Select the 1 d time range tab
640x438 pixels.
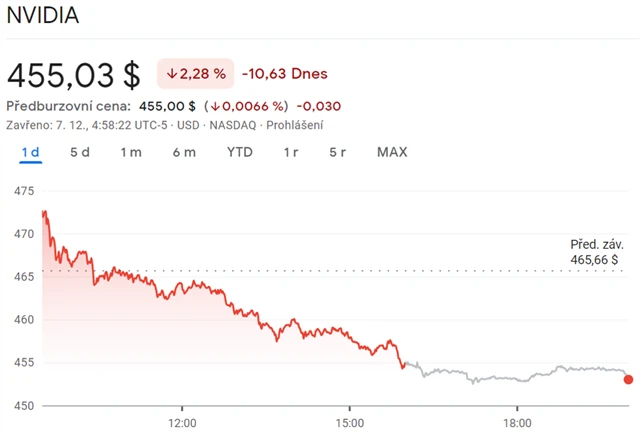(x=30, y=152)
